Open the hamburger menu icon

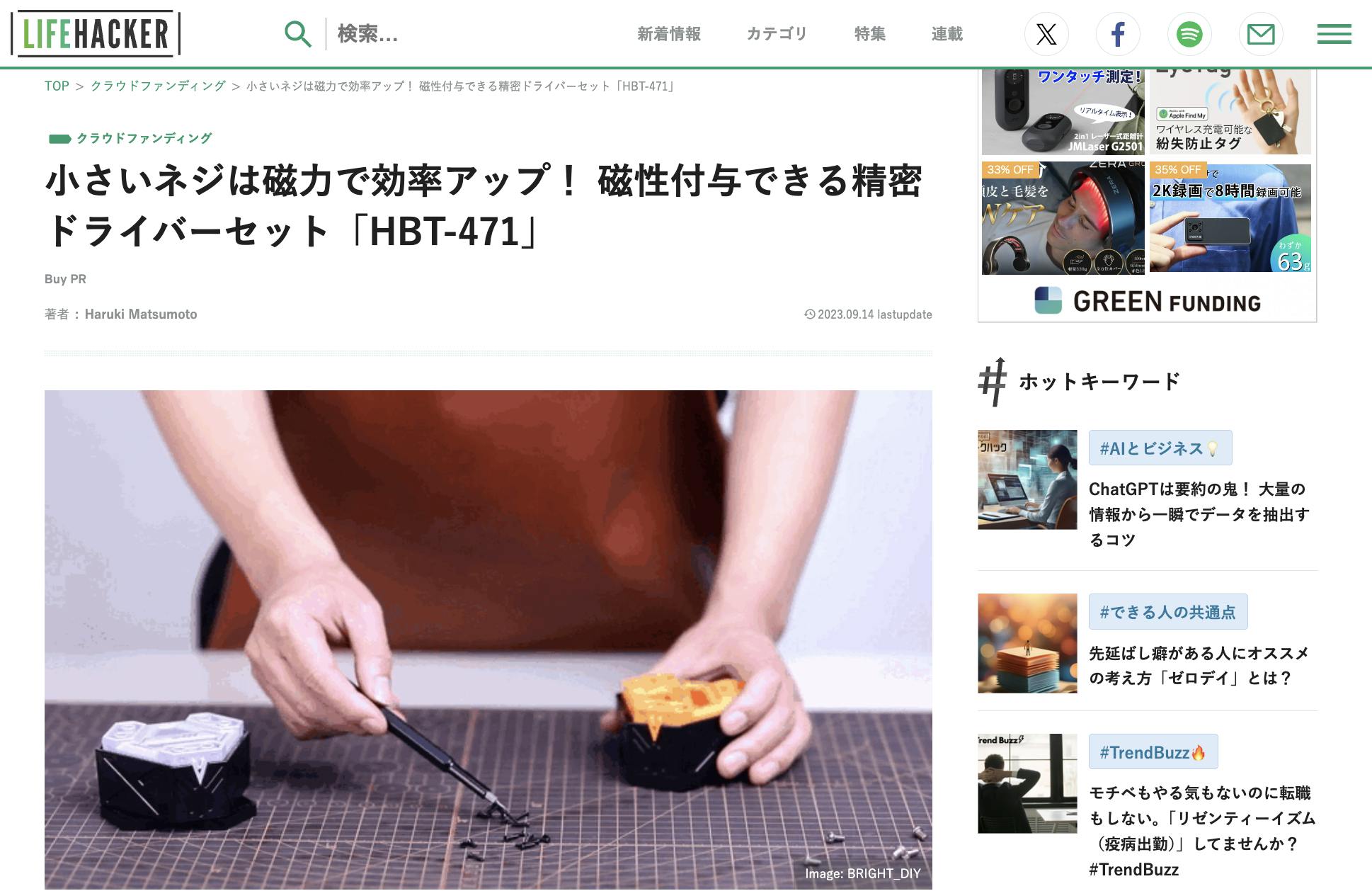[1334, 34]
